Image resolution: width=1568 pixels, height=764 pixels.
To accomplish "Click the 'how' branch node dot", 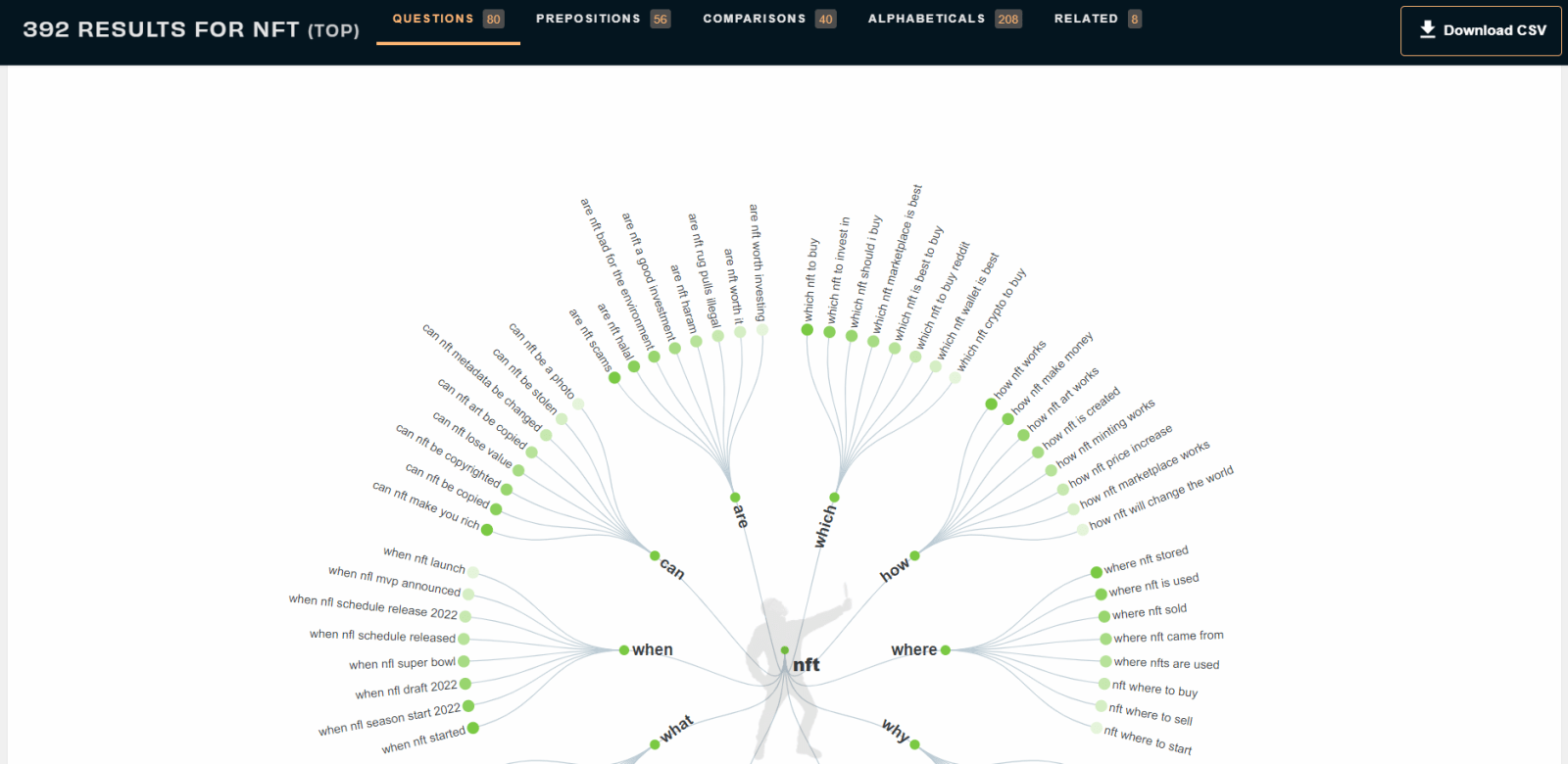I will tap(914, 555).
